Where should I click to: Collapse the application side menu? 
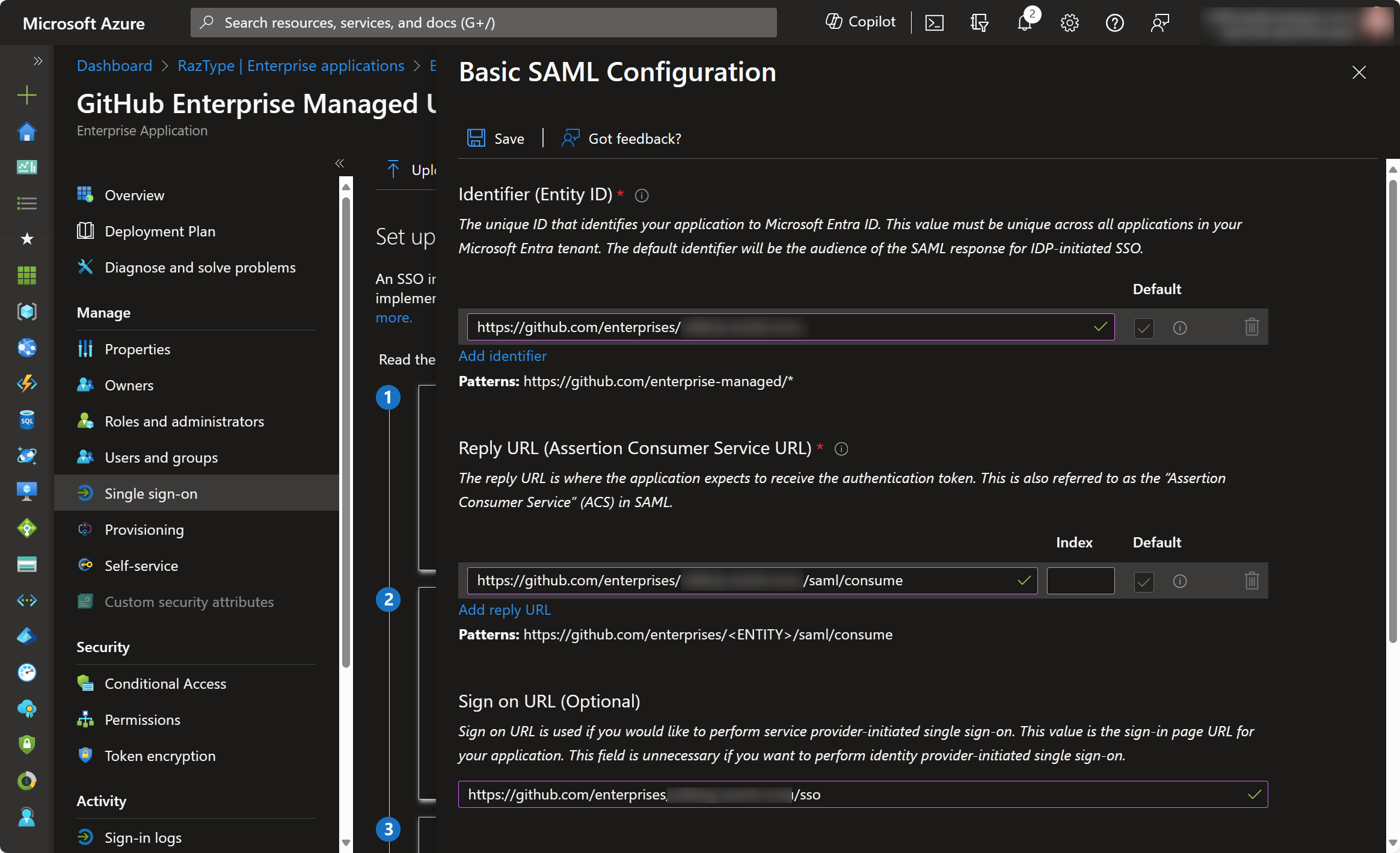[x=340, y=163]
